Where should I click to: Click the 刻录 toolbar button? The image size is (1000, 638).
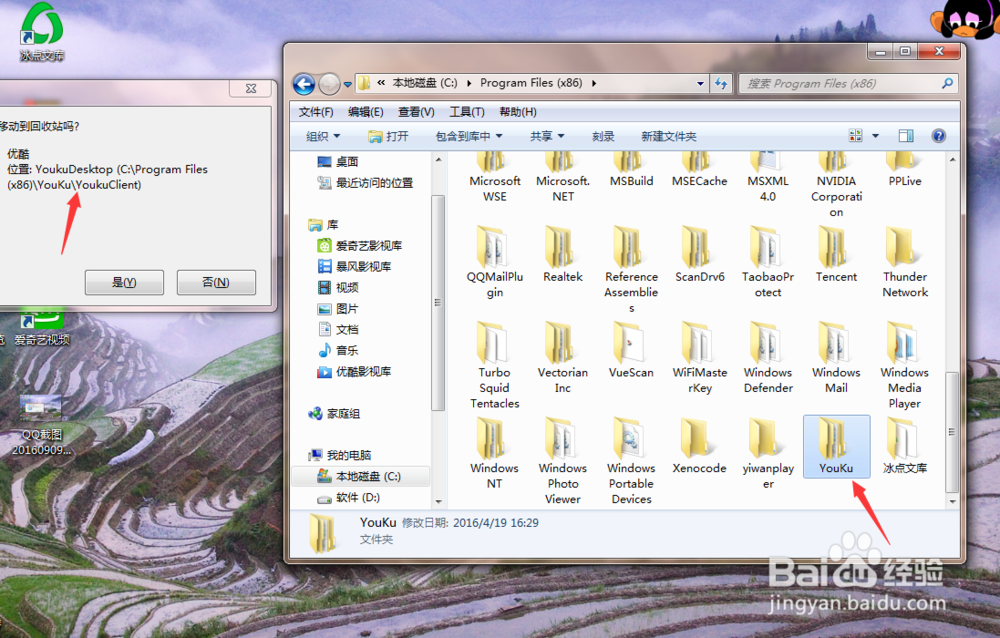(603, 137)
